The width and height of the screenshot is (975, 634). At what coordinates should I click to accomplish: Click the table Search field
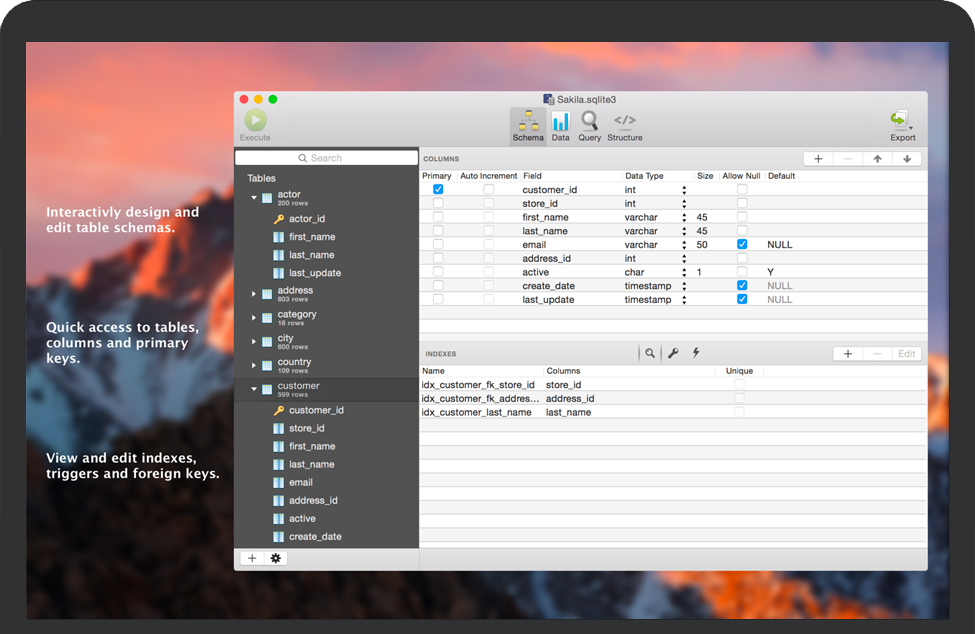pyautogui.click(x=326, y=158)
